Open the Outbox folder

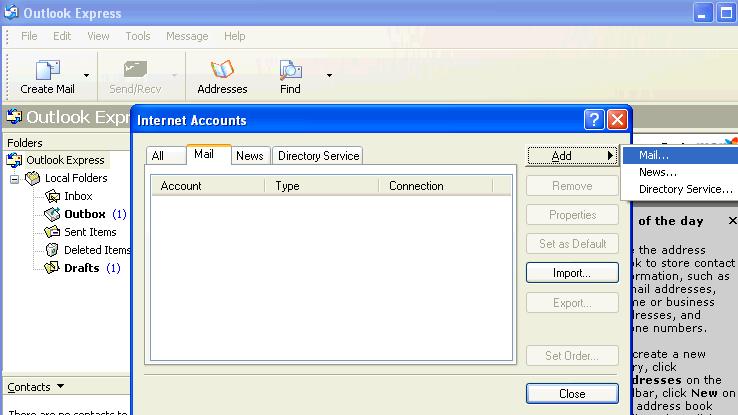(85, 214)
